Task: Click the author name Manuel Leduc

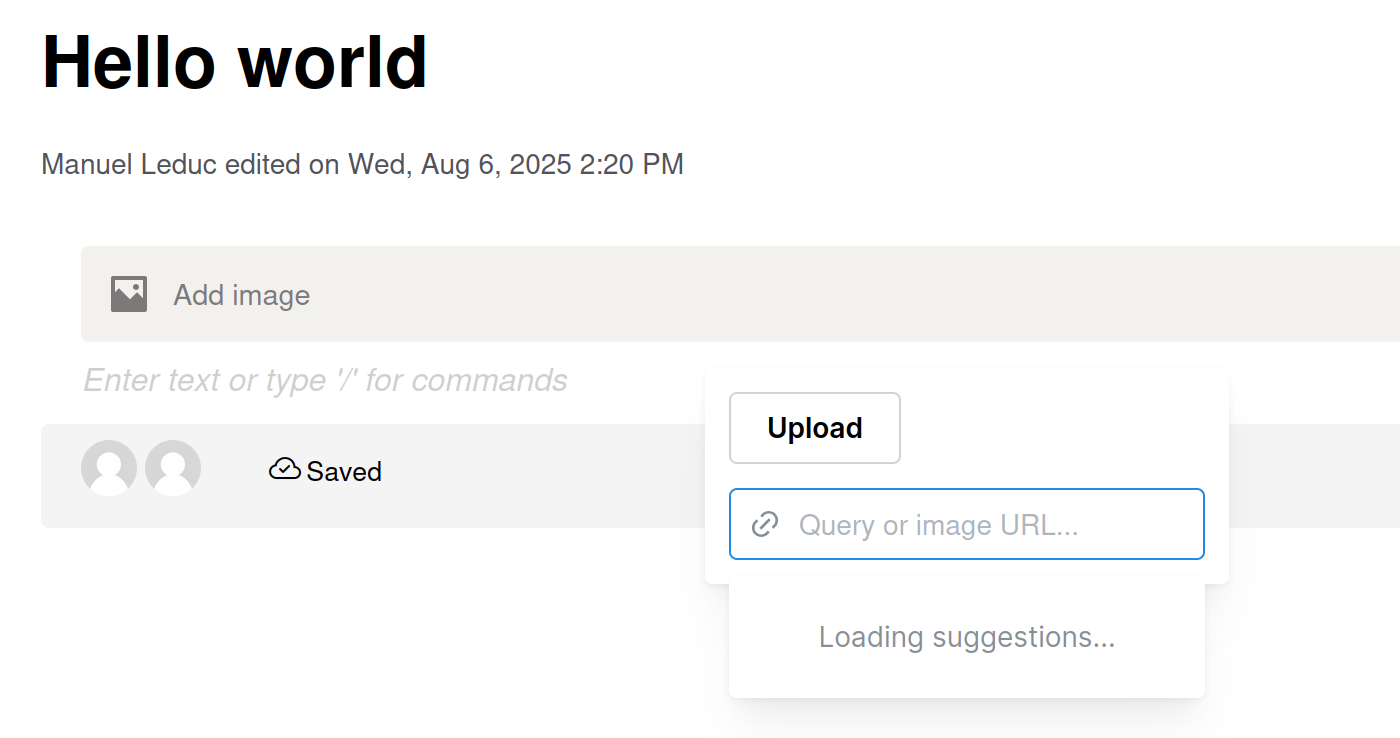Action: point(129,164)
